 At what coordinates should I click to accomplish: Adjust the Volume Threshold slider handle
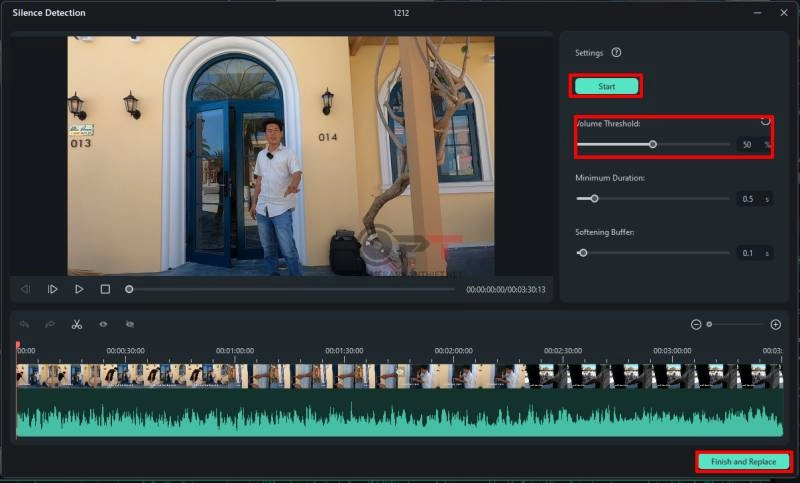pyautogui.click(x=653, y=144)
